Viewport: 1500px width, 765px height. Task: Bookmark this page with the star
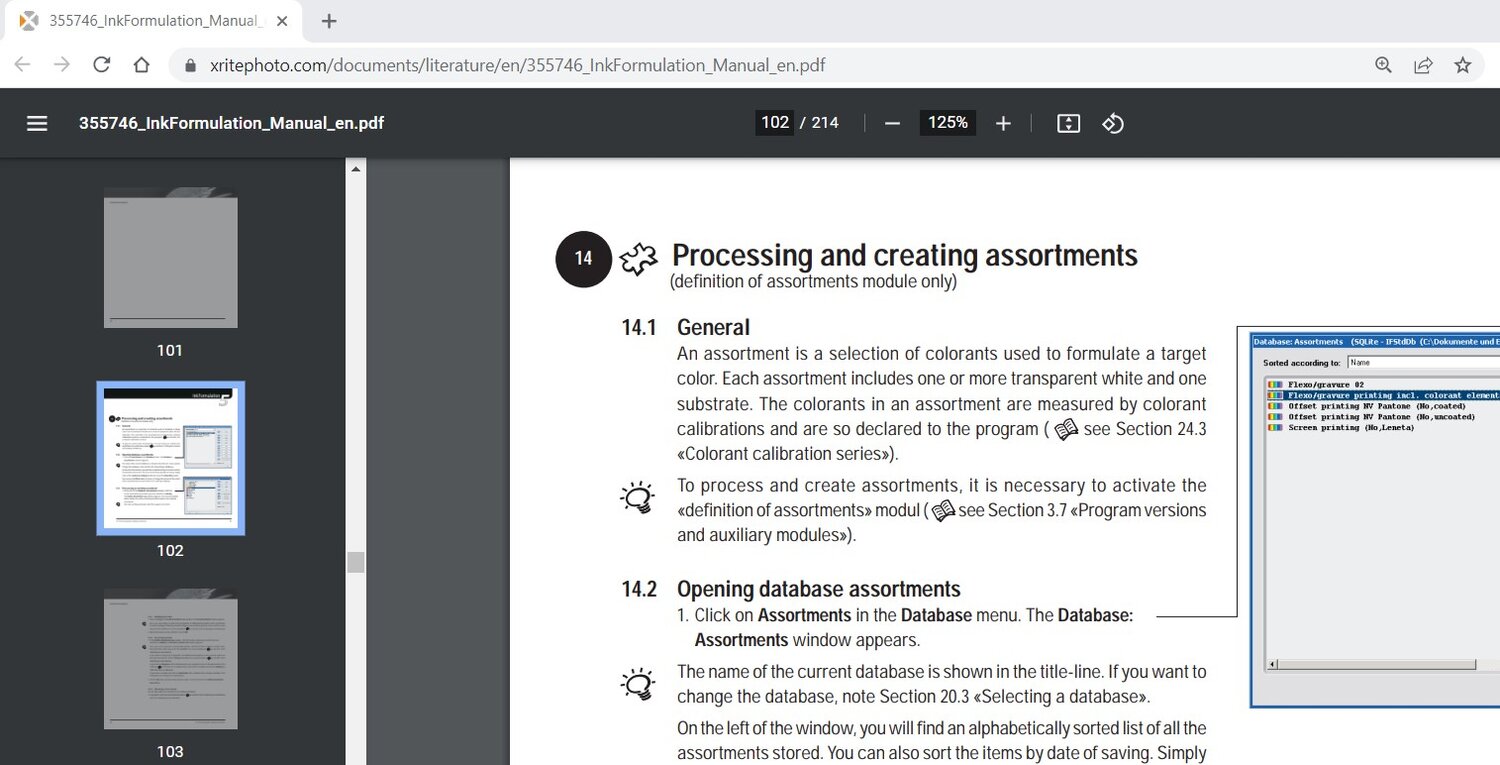point(1463,65)
